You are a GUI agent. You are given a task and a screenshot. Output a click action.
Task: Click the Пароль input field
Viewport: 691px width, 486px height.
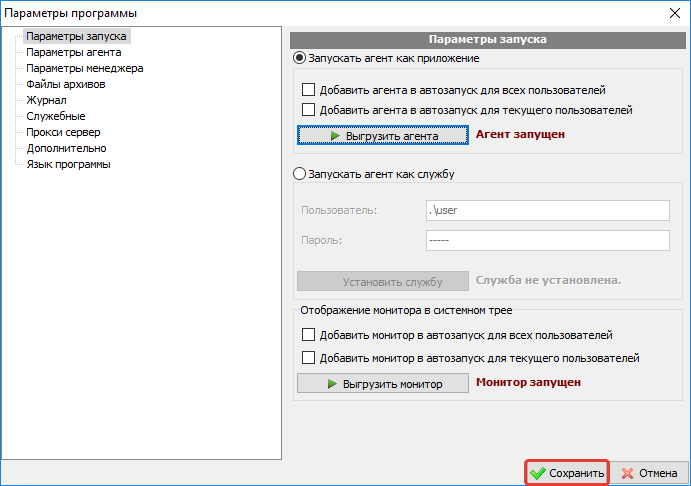(x=548, y=240)
